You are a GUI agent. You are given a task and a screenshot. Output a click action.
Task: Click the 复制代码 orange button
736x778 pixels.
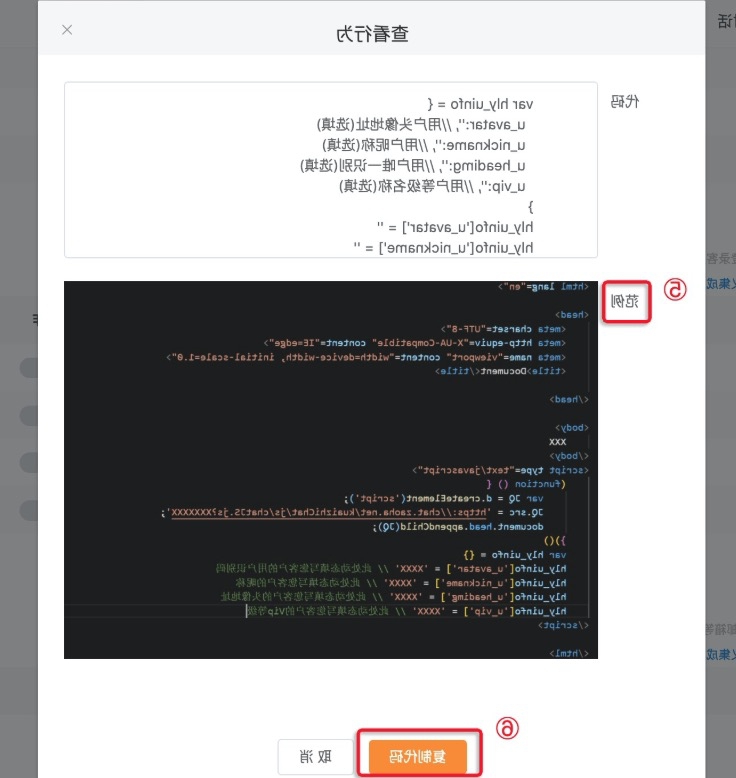(x=417, y=757)
